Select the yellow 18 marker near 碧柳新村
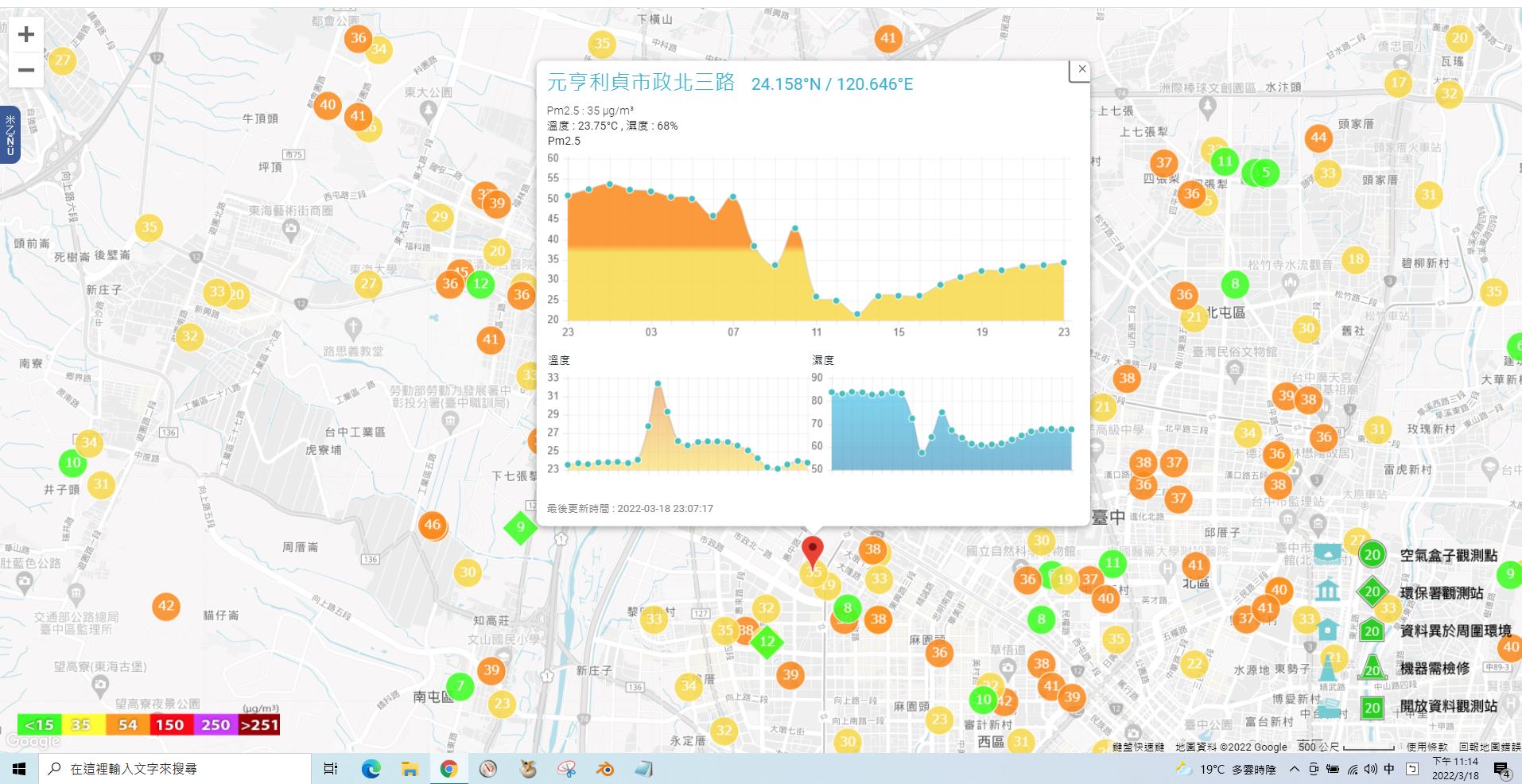Image resolution: width=1522 pixels, height=784 pixels. click(x=1356, y=259)
